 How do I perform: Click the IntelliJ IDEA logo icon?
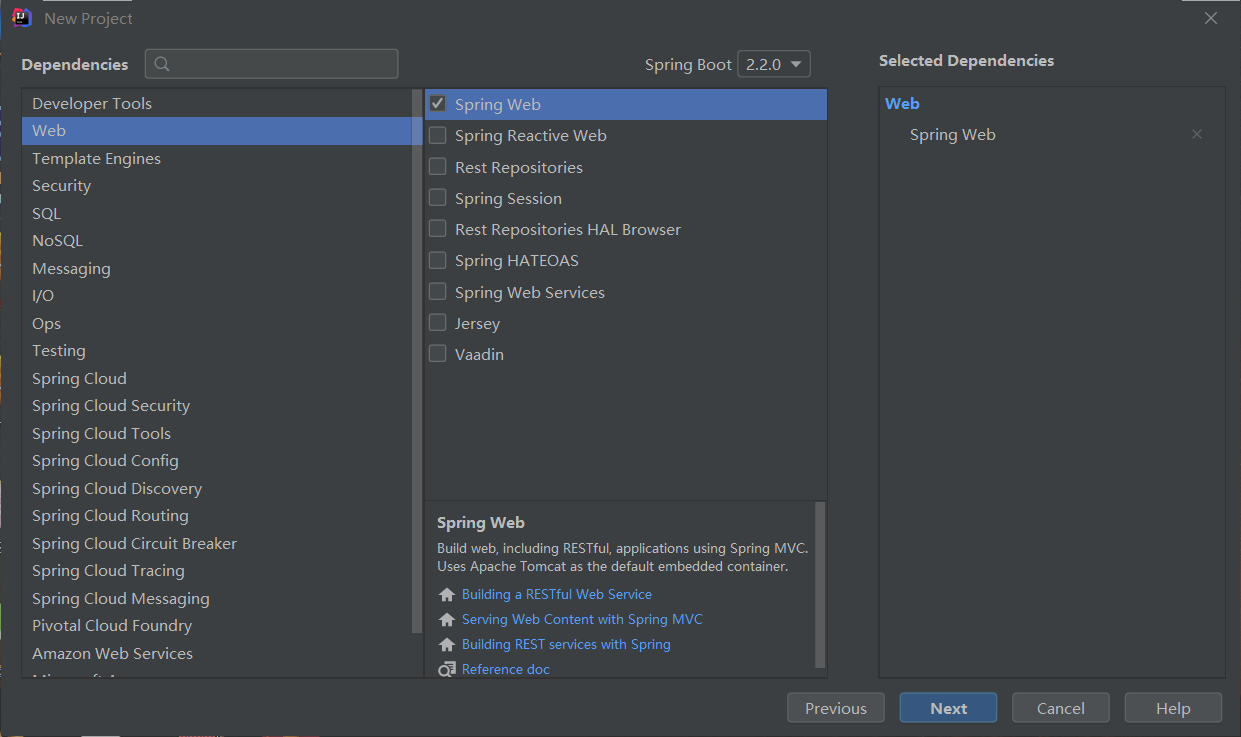coord(21,18)
